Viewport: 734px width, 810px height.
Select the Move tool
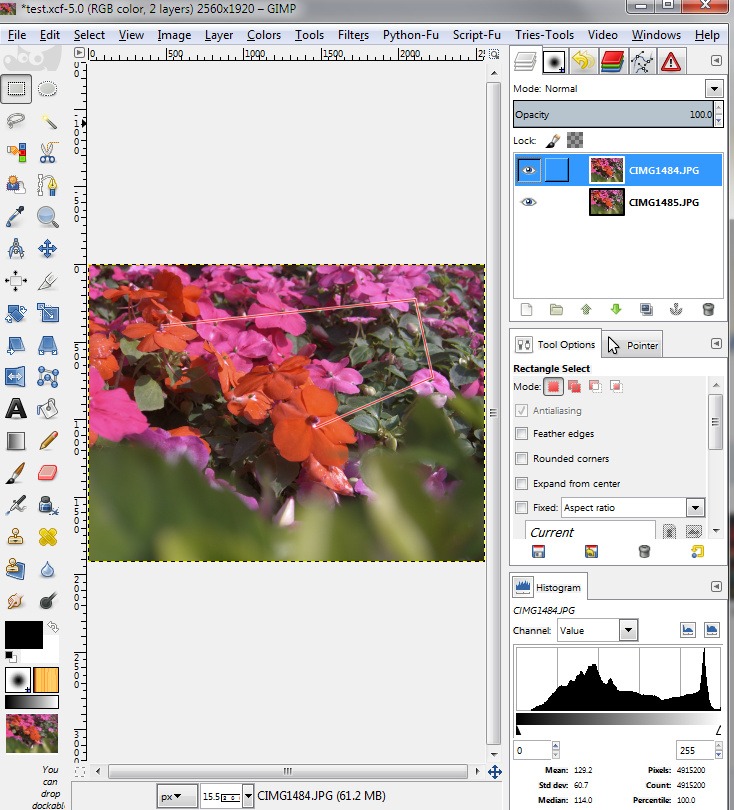pyautogui.click(x=48, y=249)
